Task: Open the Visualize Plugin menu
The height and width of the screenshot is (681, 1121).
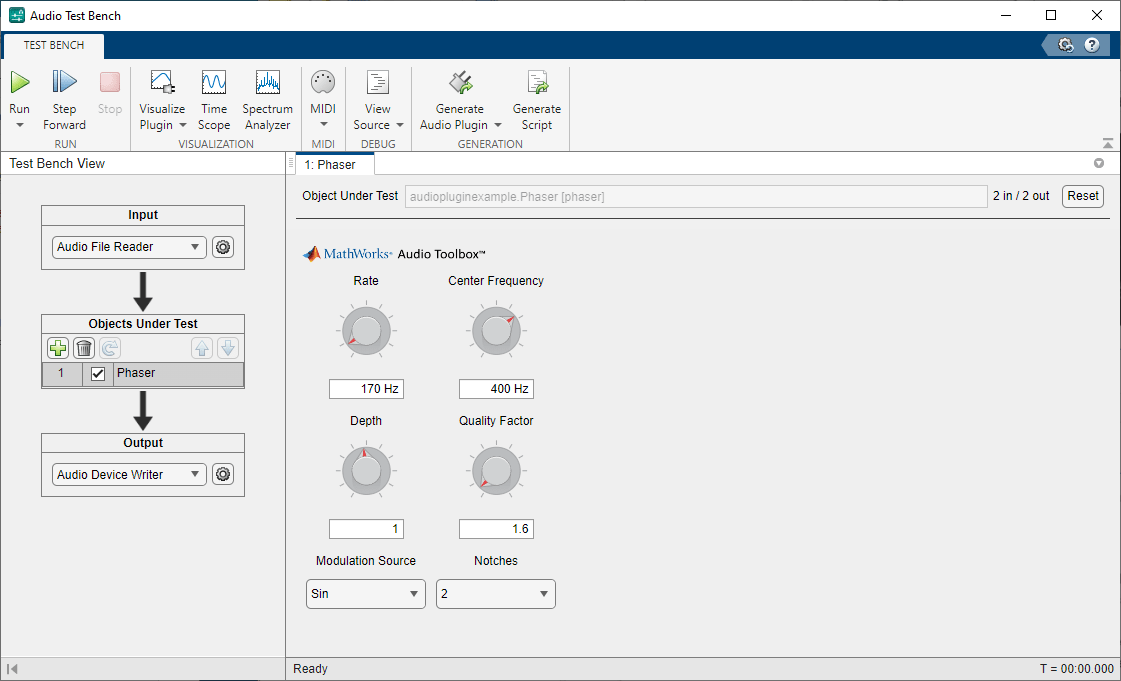Action: pyautogui.click(x=162, y=100)
